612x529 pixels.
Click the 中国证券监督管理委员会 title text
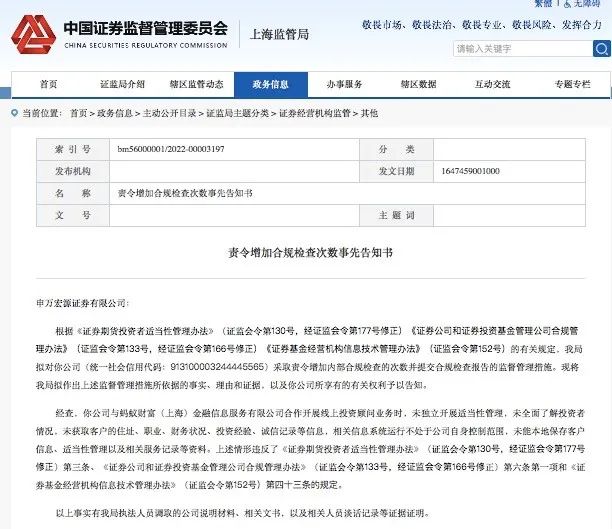pos(146,28)
